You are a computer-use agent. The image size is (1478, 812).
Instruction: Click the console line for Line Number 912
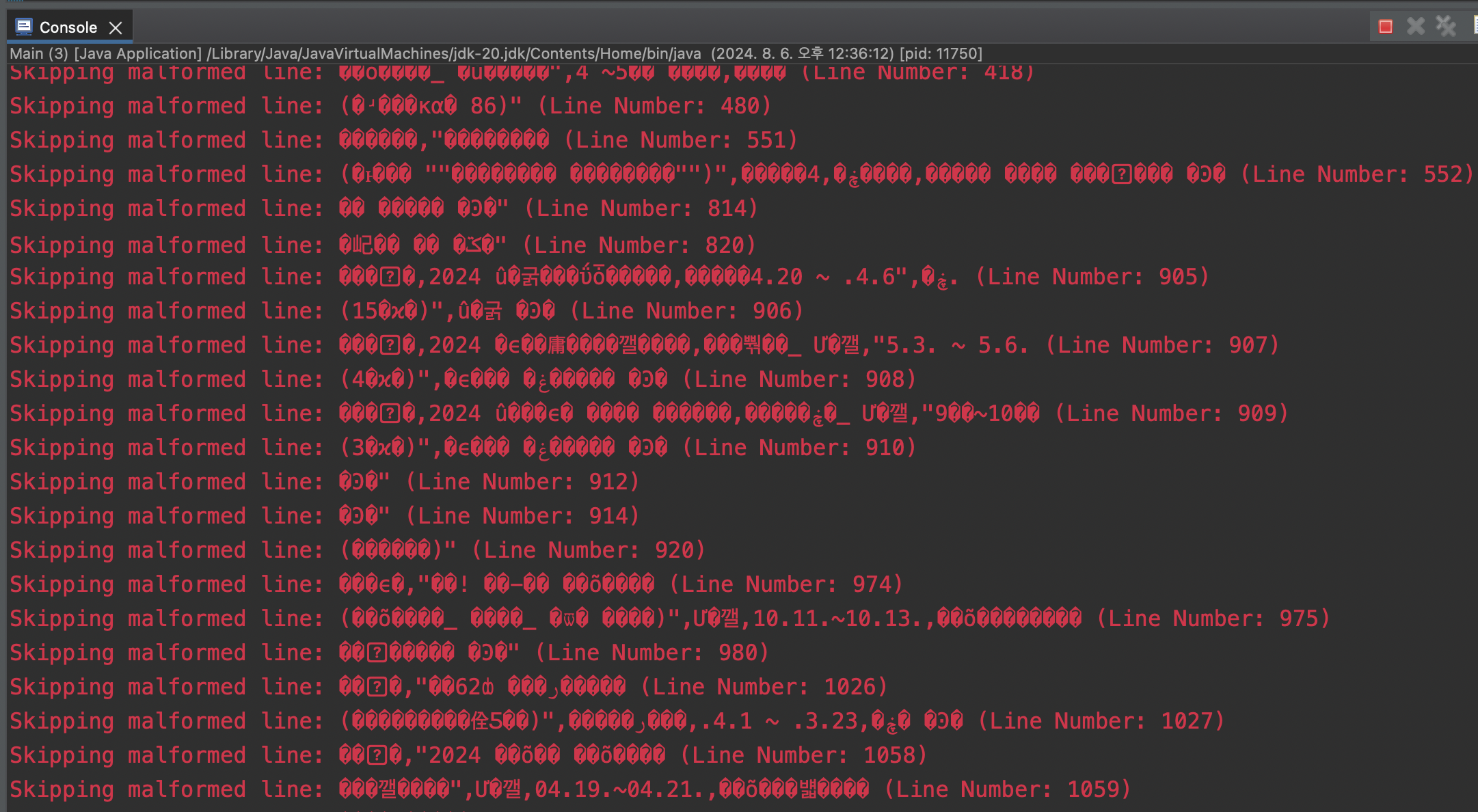click(x=324, y=482)
